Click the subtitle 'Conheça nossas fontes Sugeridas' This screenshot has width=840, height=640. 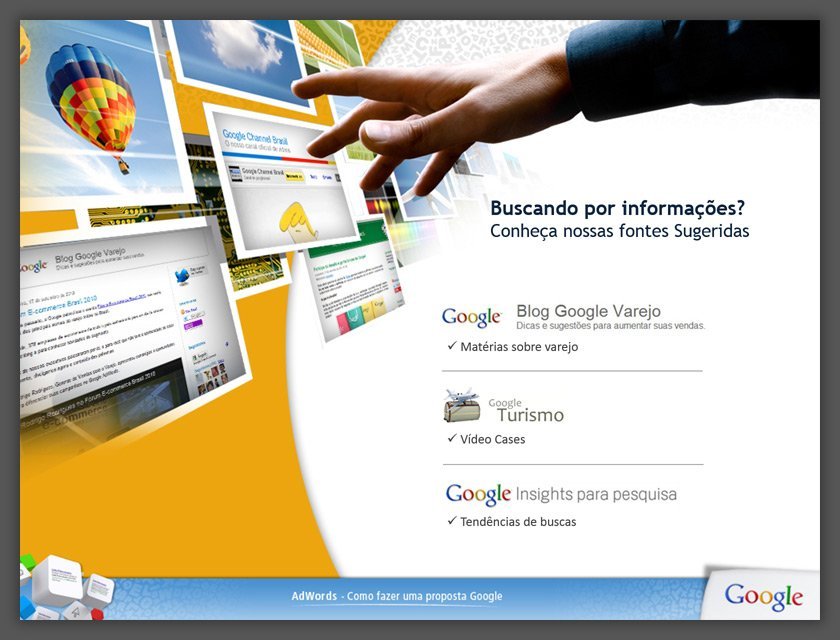pos(619,231)
